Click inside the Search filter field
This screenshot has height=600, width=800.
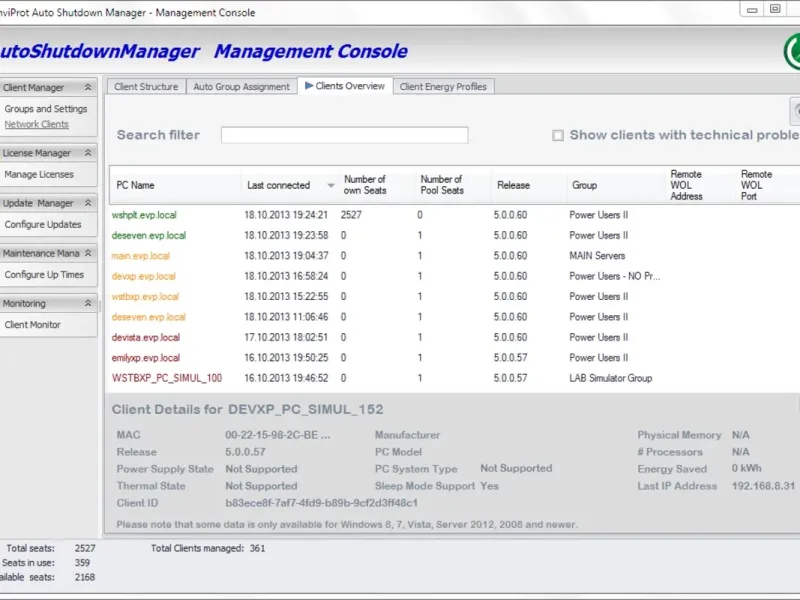click(344, 135)
